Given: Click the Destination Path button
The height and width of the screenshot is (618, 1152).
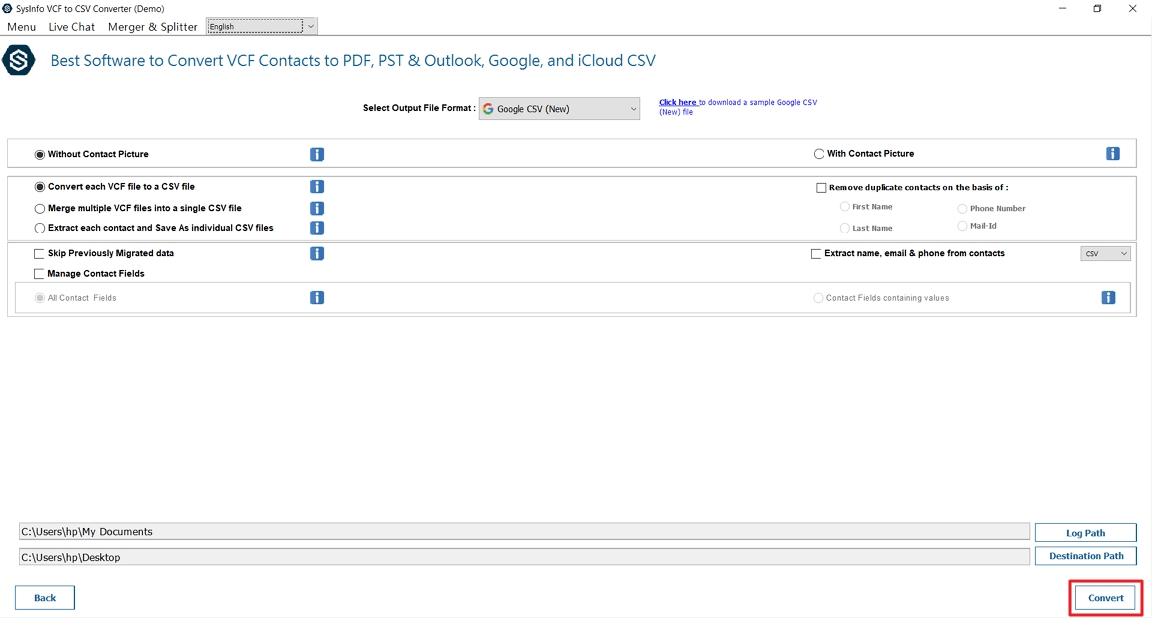Looking at the screenshot, I should click(1085, 556).
